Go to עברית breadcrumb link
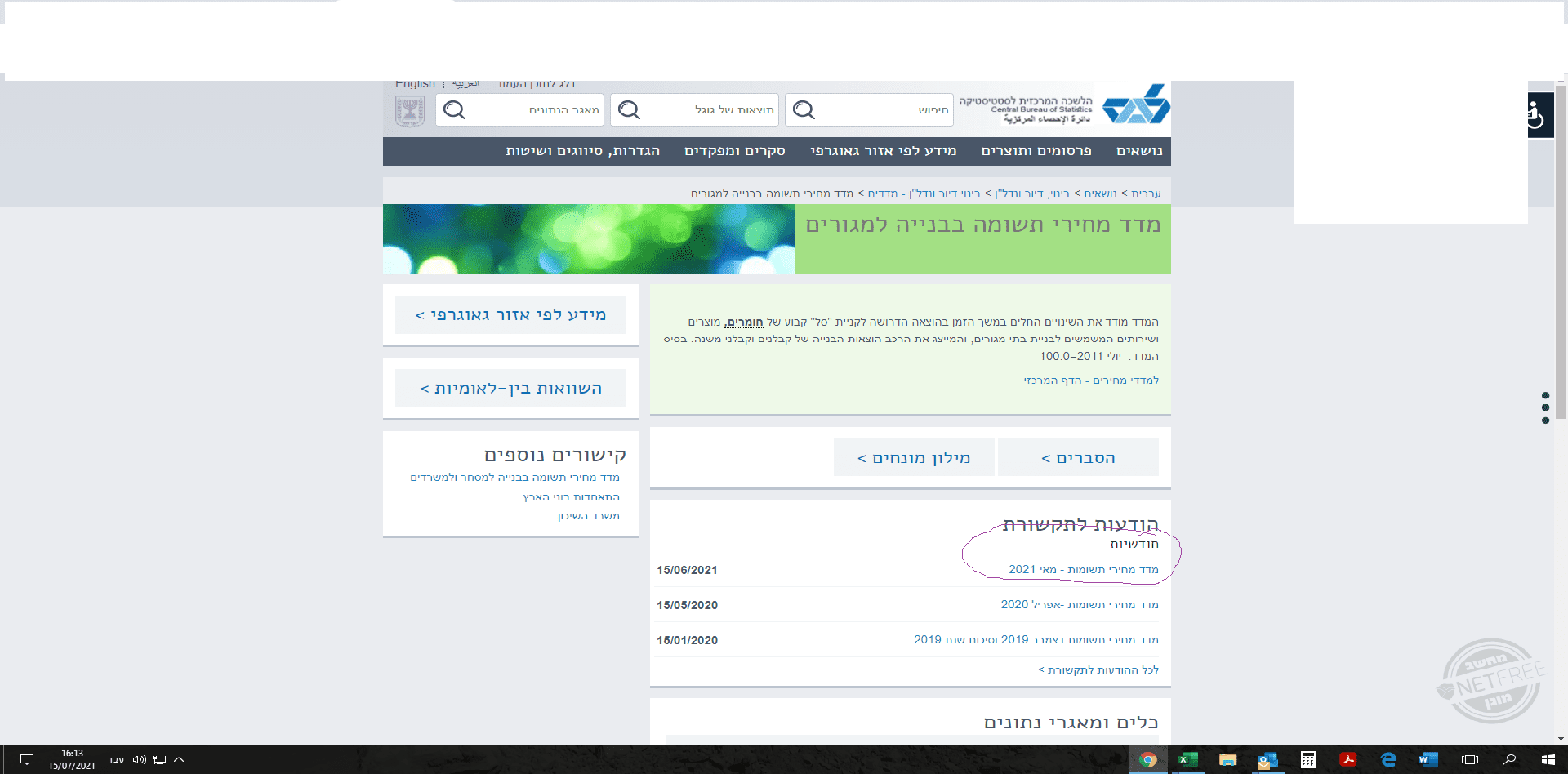Image resolution: width=1568 pixels, height=774 pixels. (1146, 193)
